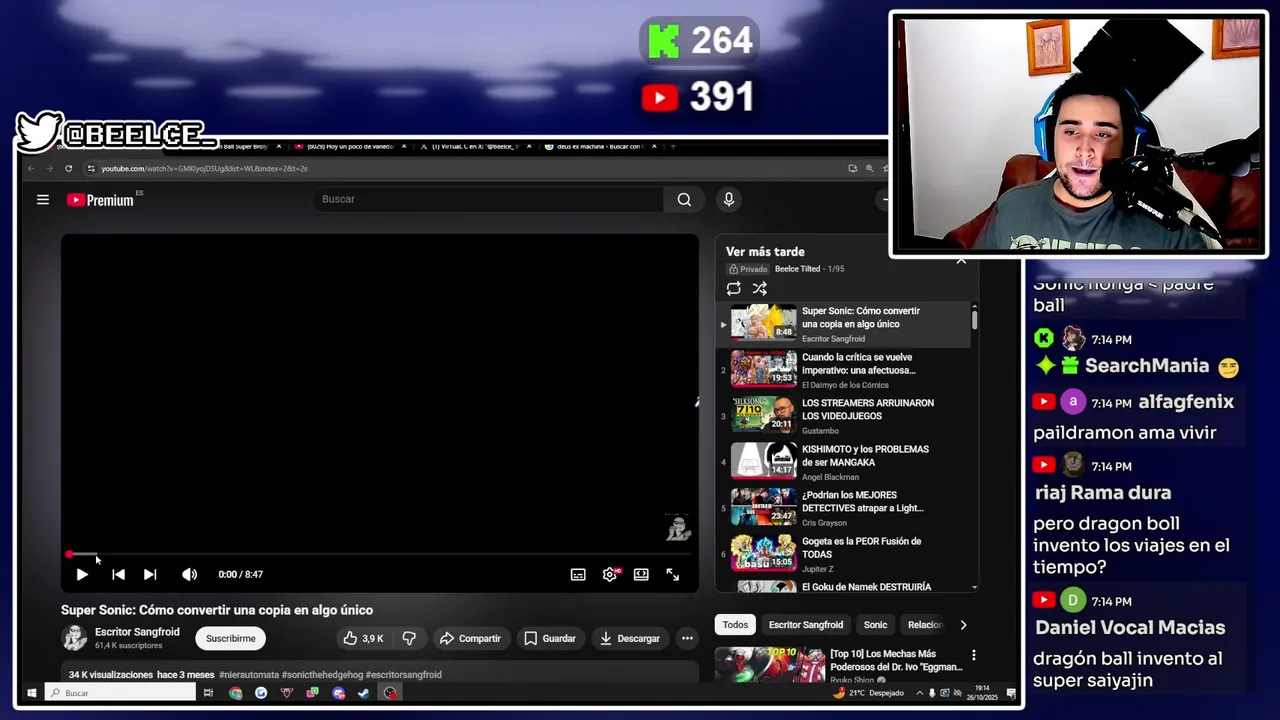Viewport: 1280px width, 720px height.
Task: Seek on the video progress bar
Action: click(x=380, y=554)
